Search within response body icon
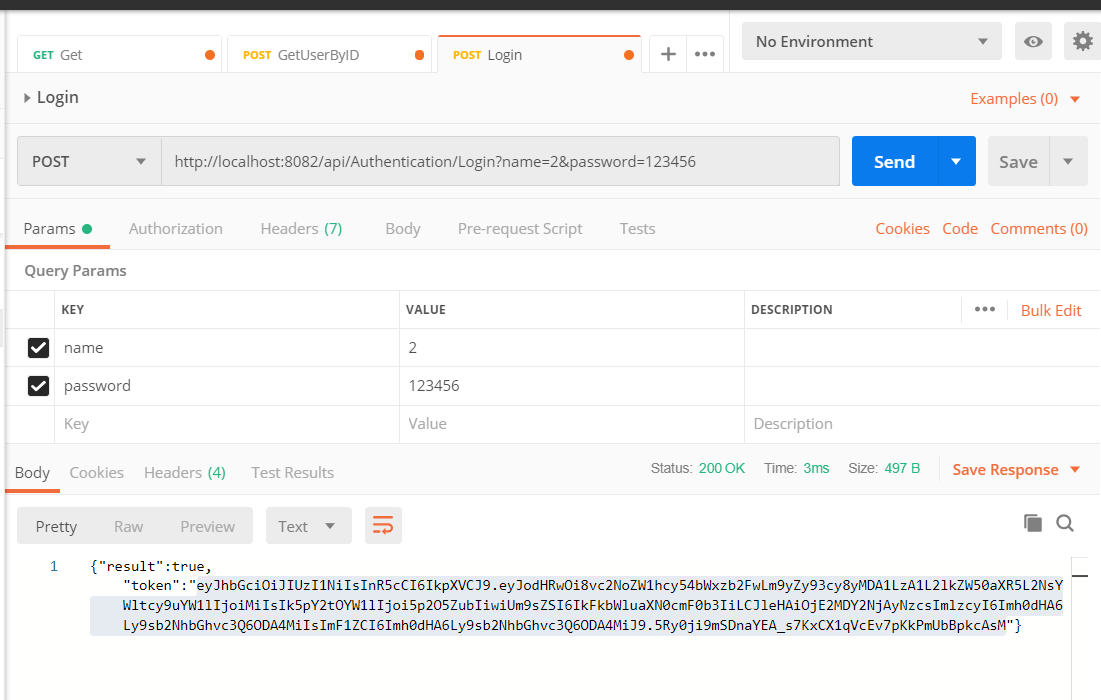The height and width of the screenshot is (700, 1101). click(x=1064, y=523)
